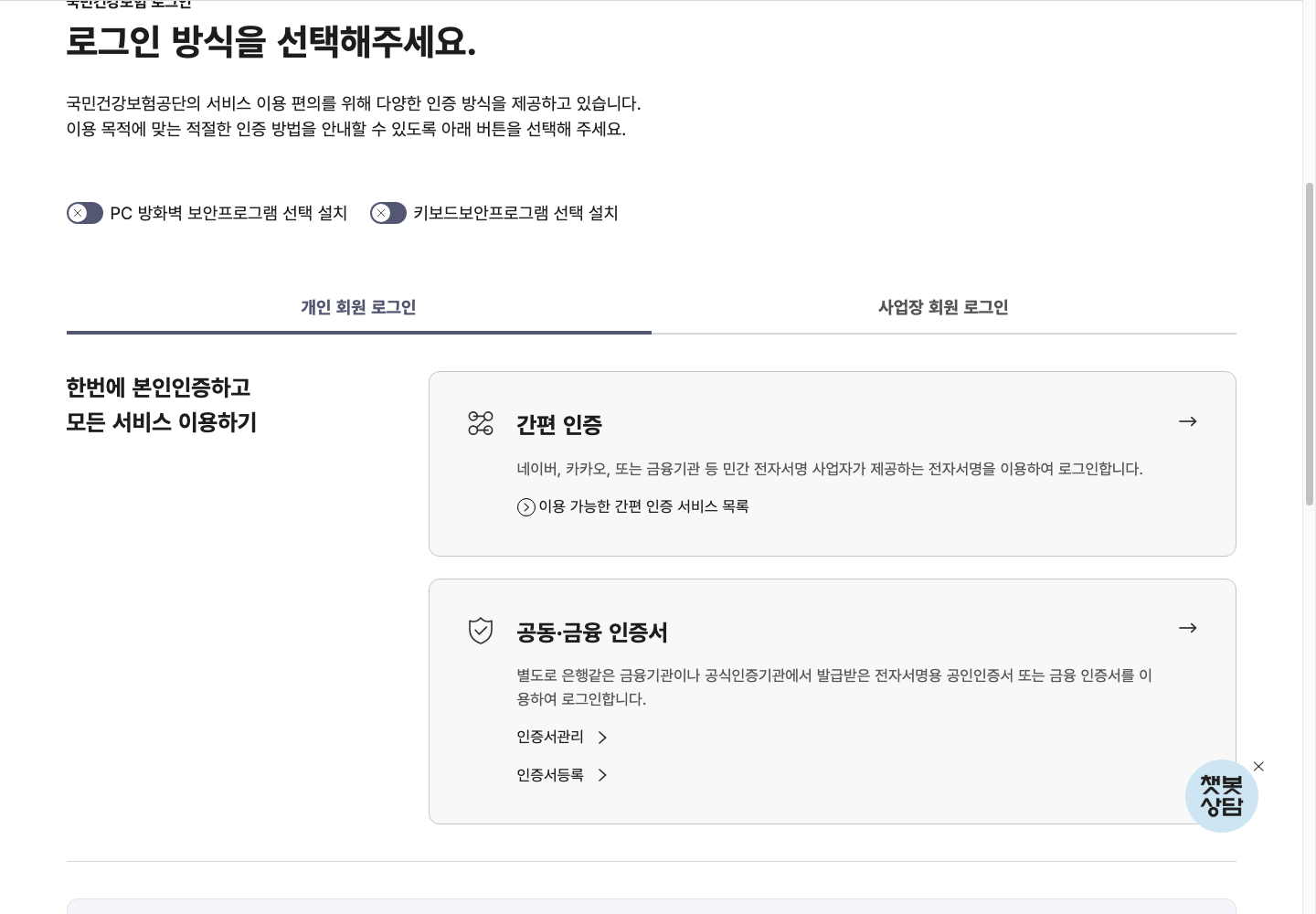
Task: Switch to 사업장 회원 로그인 tab
Action: 943,308
